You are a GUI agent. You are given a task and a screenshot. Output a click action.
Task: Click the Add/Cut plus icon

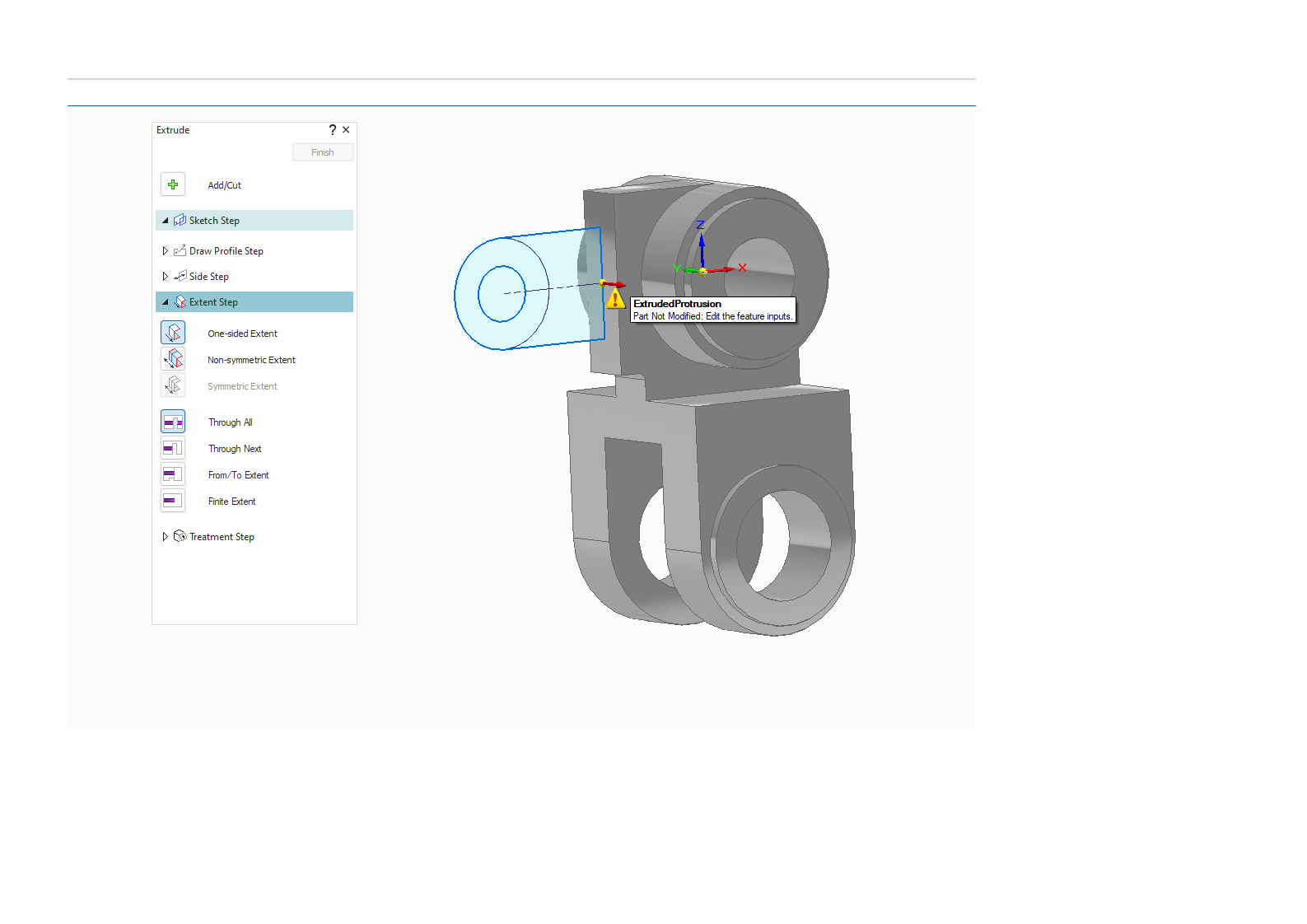(x=173, y=184)
